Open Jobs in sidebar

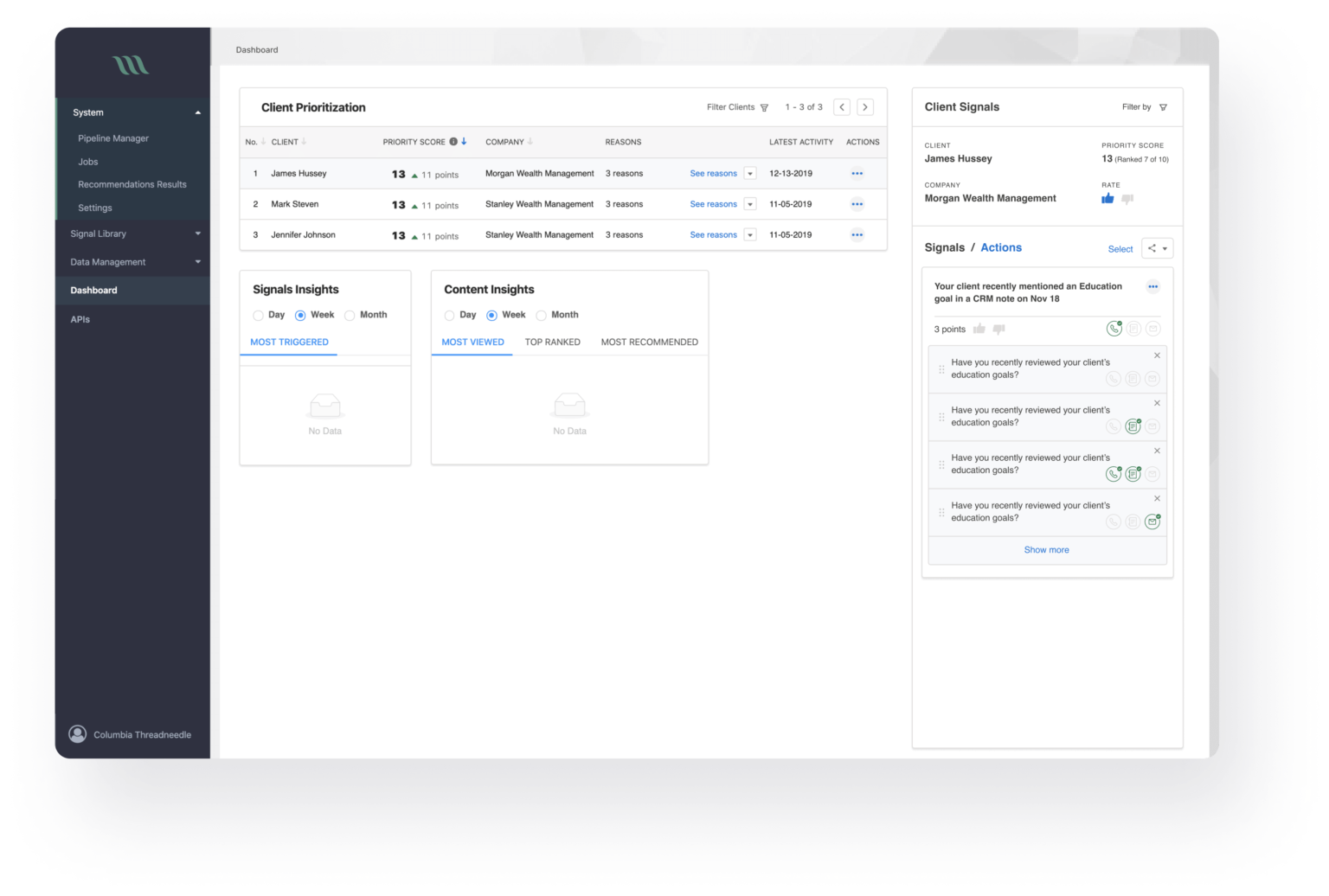click(88, 162)
